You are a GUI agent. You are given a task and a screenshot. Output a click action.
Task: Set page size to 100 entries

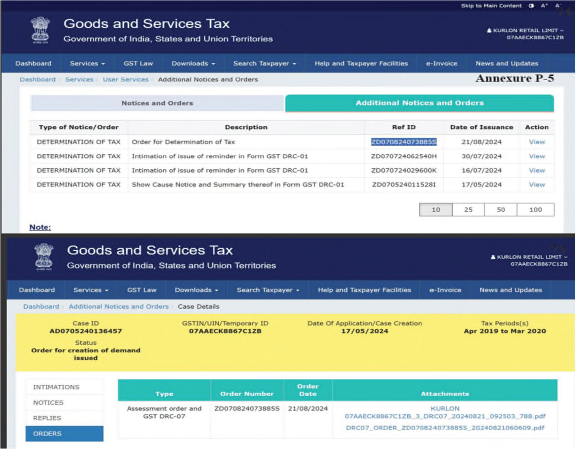tap(536, 209)
